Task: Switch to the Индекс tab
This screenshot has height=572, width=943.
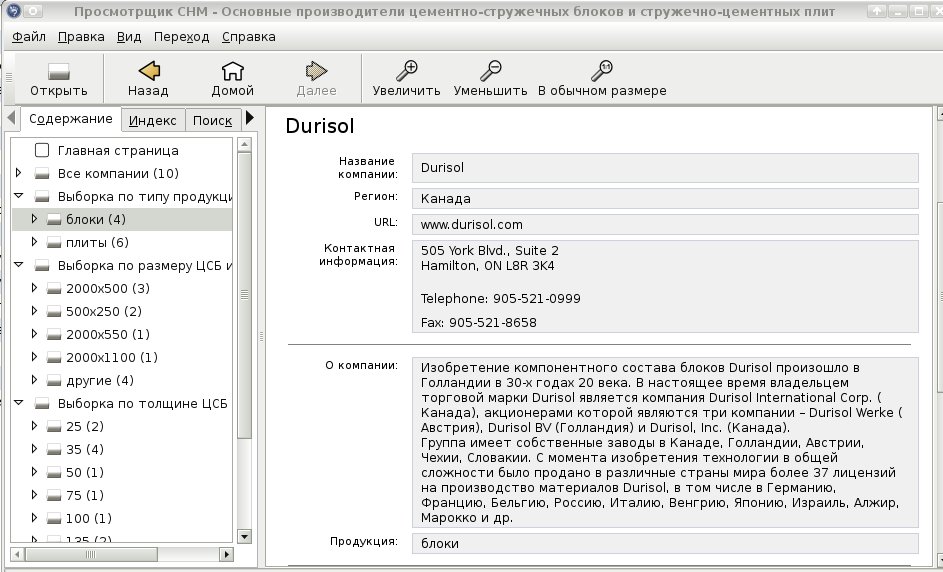Action: coord(153,120)
